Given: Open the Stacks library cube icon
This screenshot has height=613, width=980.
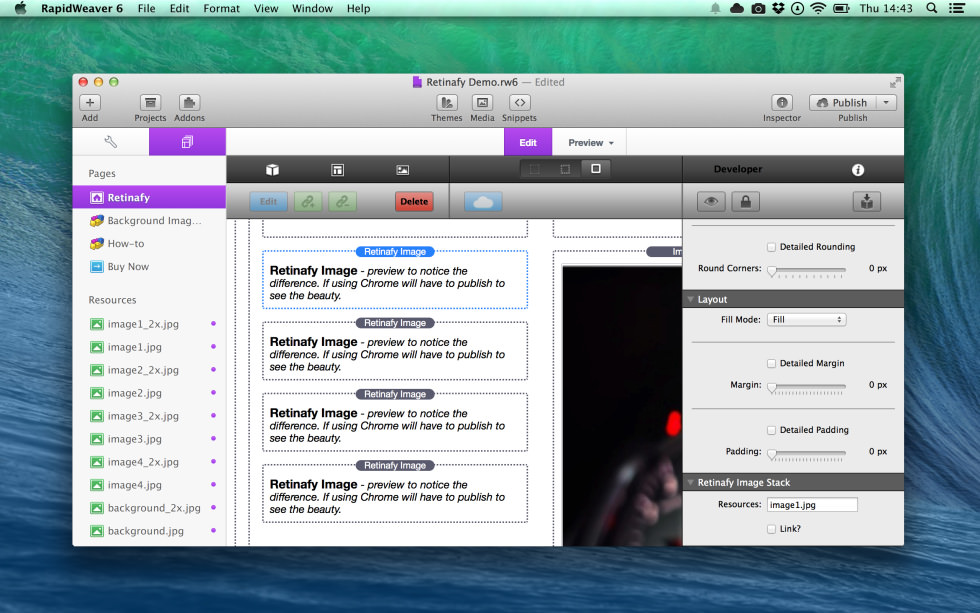Looking at the screenshot, I should [272, 169].
